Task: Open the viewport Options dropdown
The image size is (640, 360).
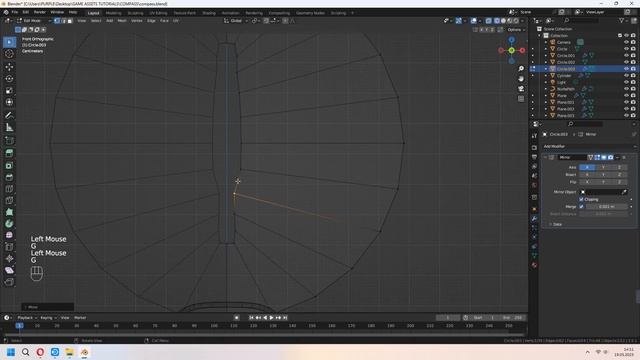Action: click(516, 30)
